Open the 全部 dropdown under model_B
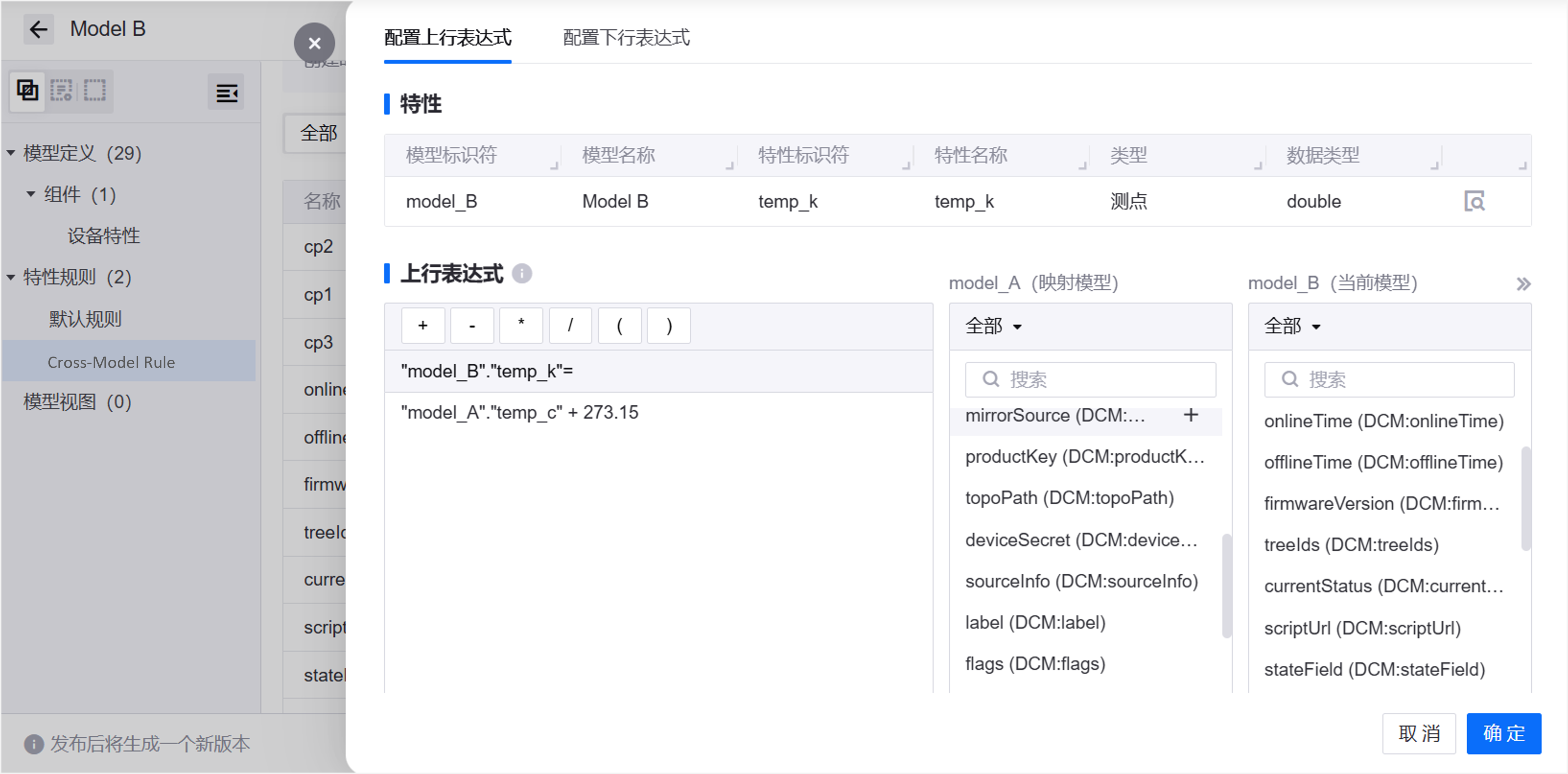Image resolution: width=1568 pixels, height=774 pixels. [1292, 326]
